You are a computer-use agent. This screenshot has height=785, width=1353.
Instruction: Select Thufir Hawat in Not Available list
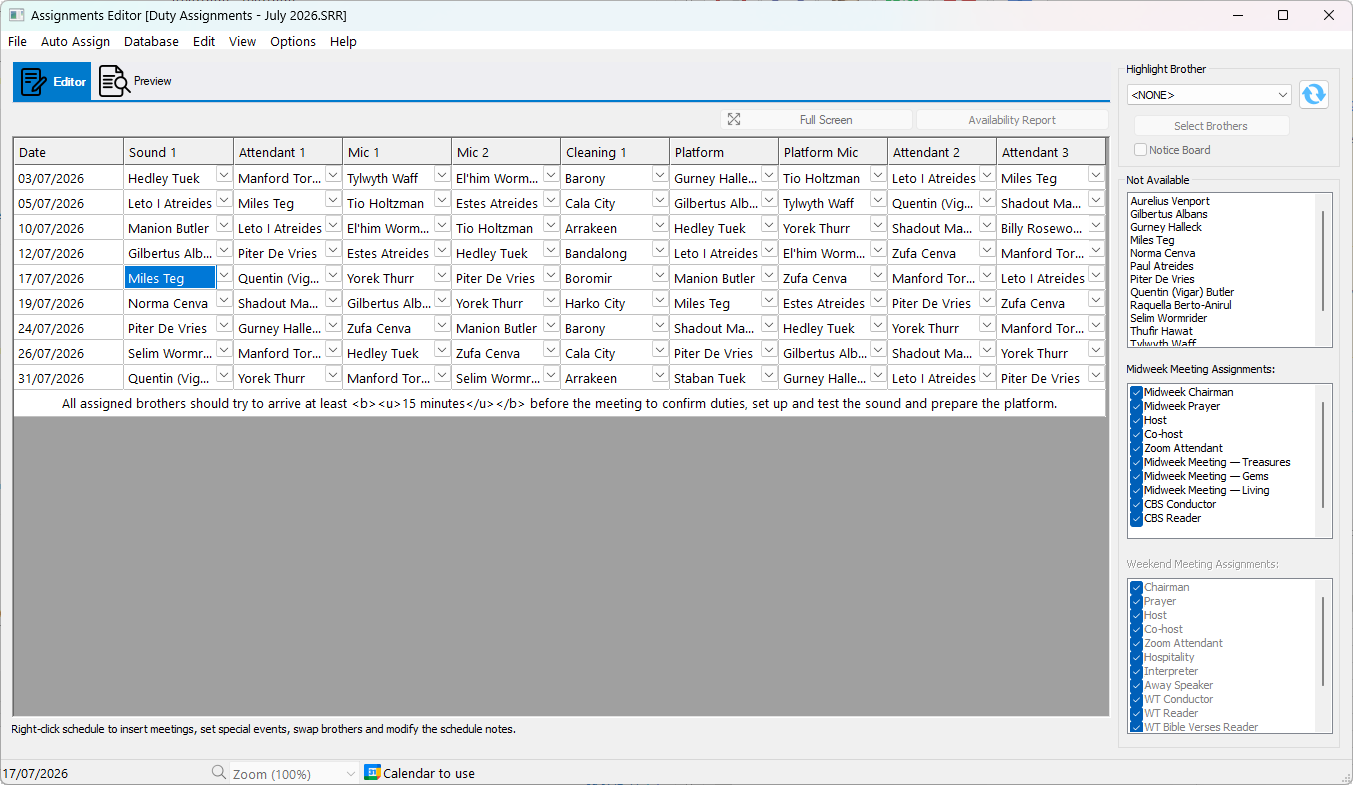pyautogui.click(x=1160, y=331)
